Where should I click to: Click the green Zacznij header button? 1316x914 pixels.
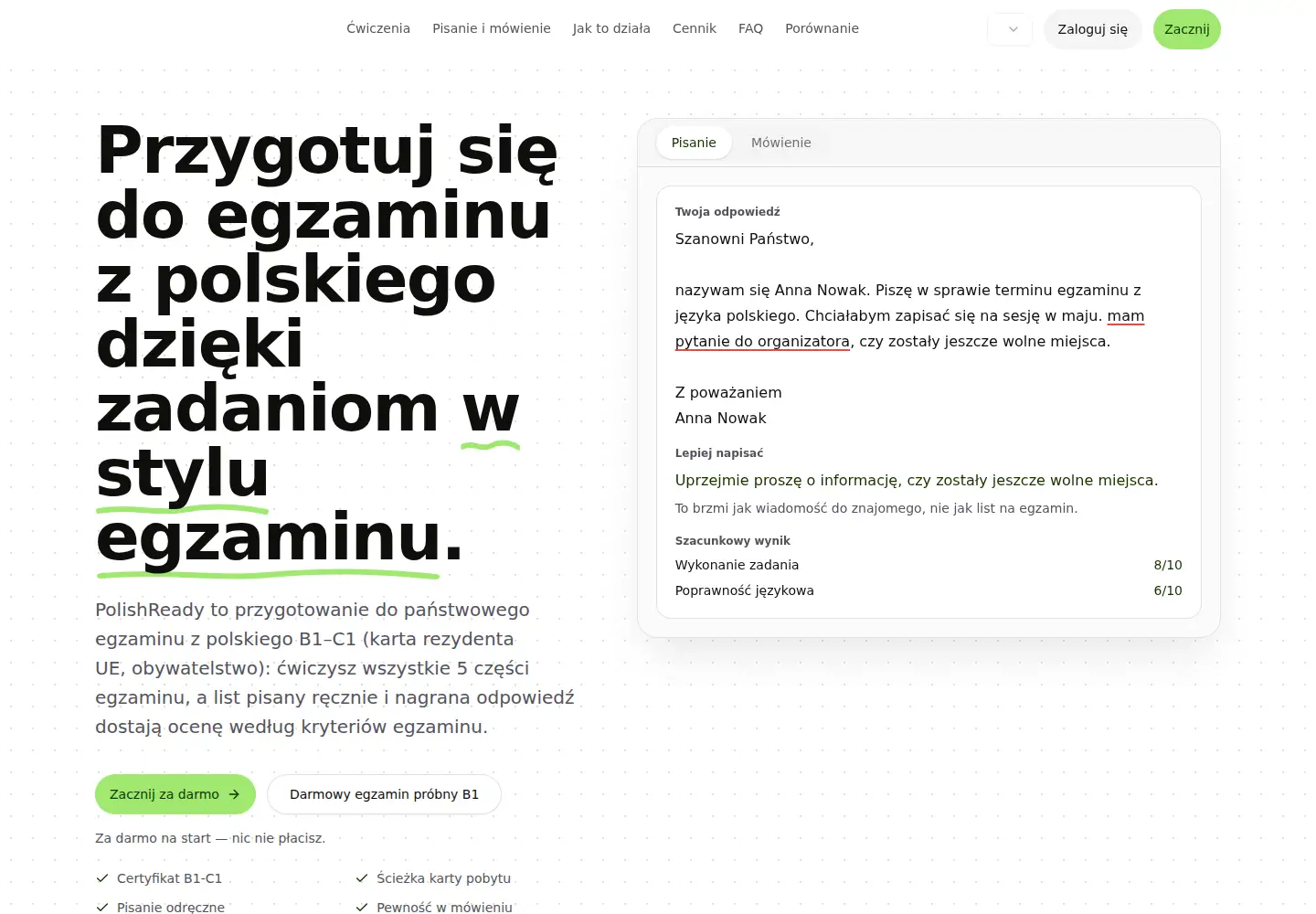[x=1186, y=29]
